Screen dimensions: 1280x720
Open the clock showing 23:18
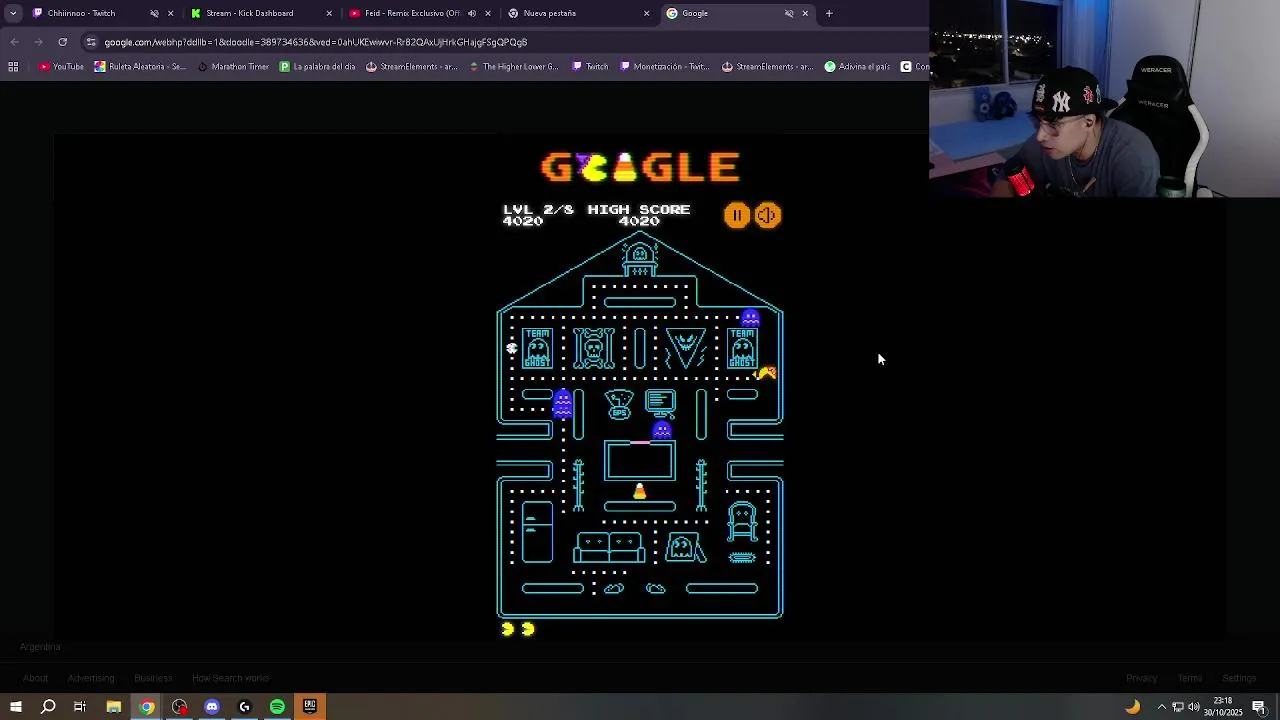coord(1223,707)
